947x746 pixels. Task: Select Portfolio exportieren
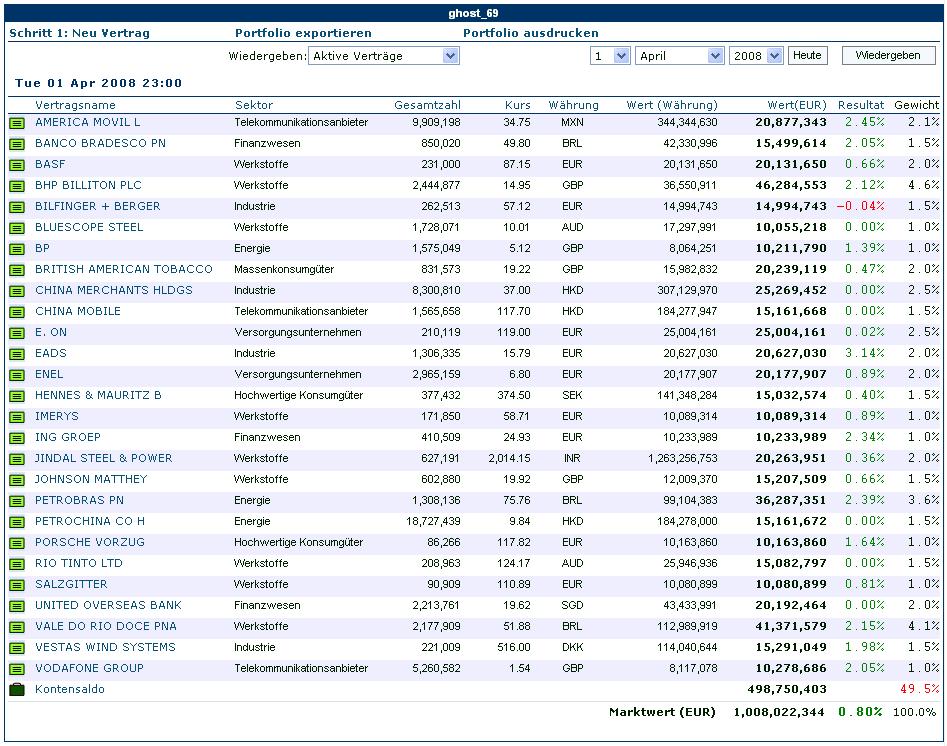303,33
